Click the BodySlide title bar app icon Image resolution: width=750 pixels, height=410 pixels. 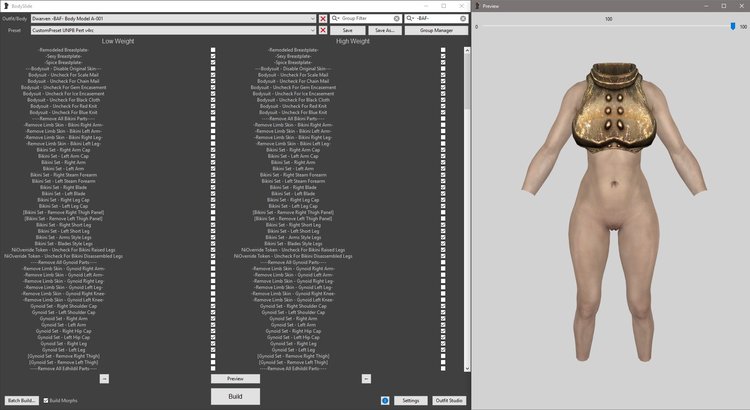(6, 6)
